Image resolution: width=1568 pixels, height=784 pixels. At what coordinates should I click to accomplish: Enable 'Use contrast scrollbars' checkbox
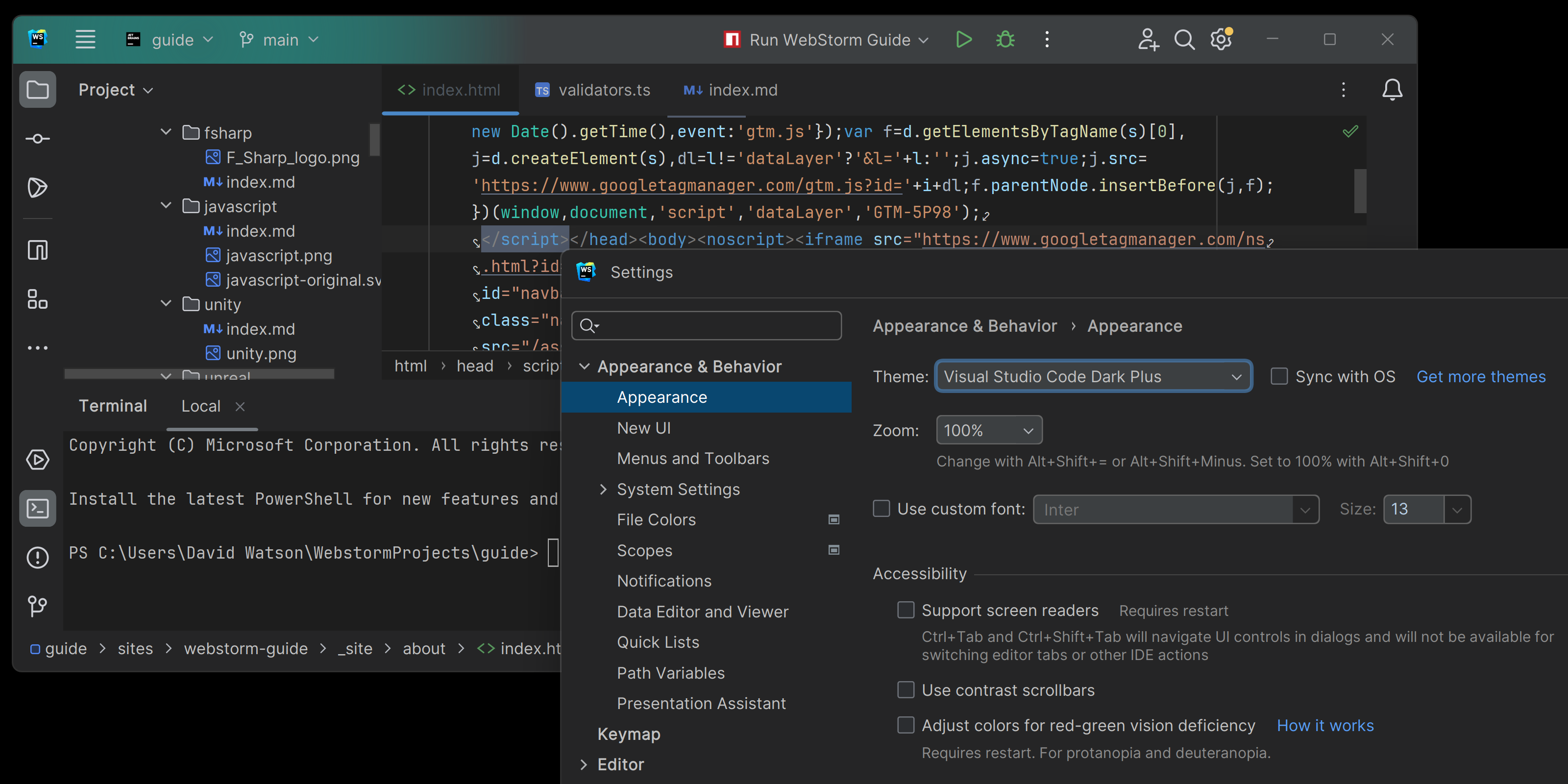904,690
